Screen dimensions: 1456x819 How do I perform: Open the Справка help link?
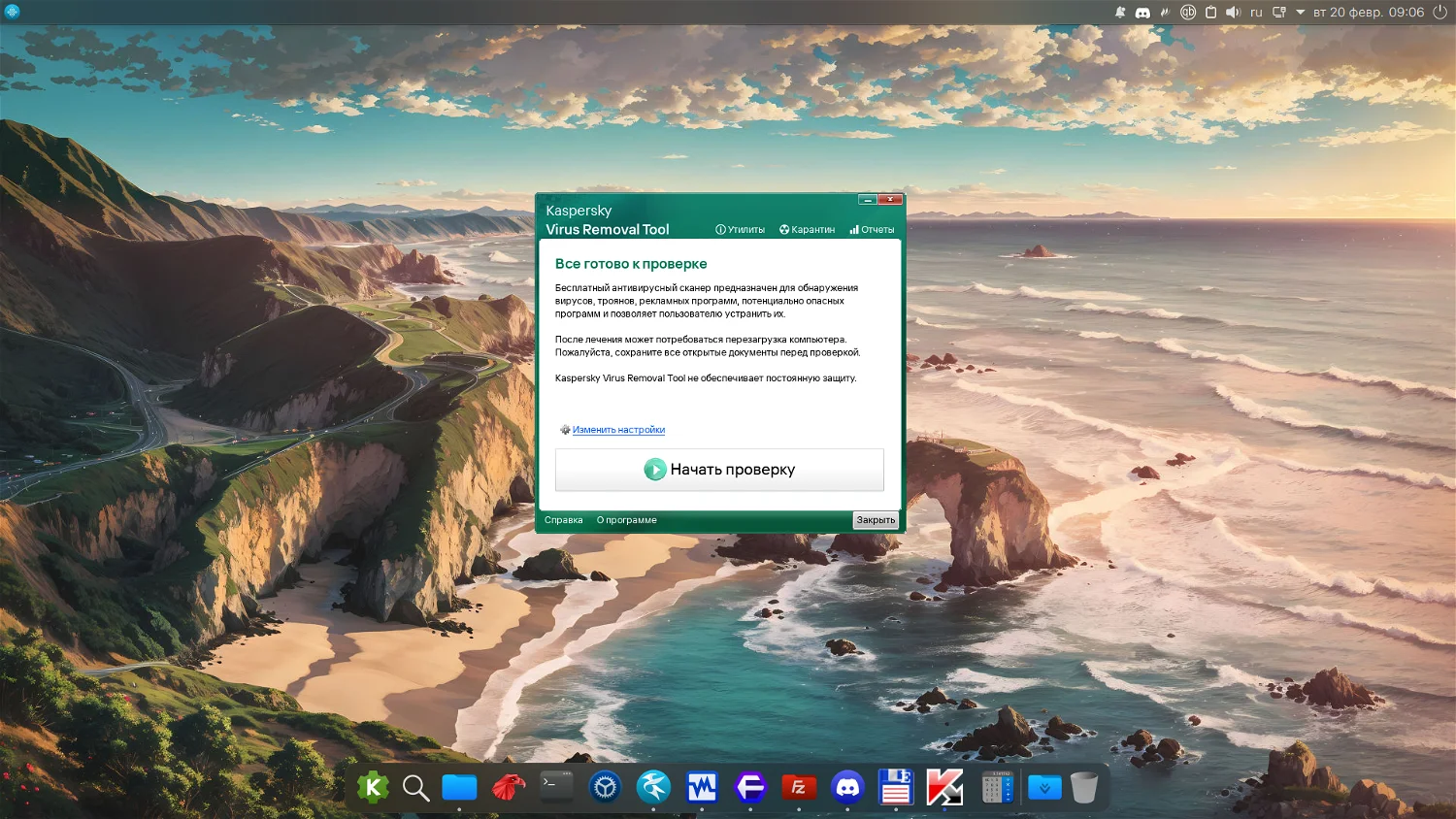pyautogui.click(x=564, y=520)
